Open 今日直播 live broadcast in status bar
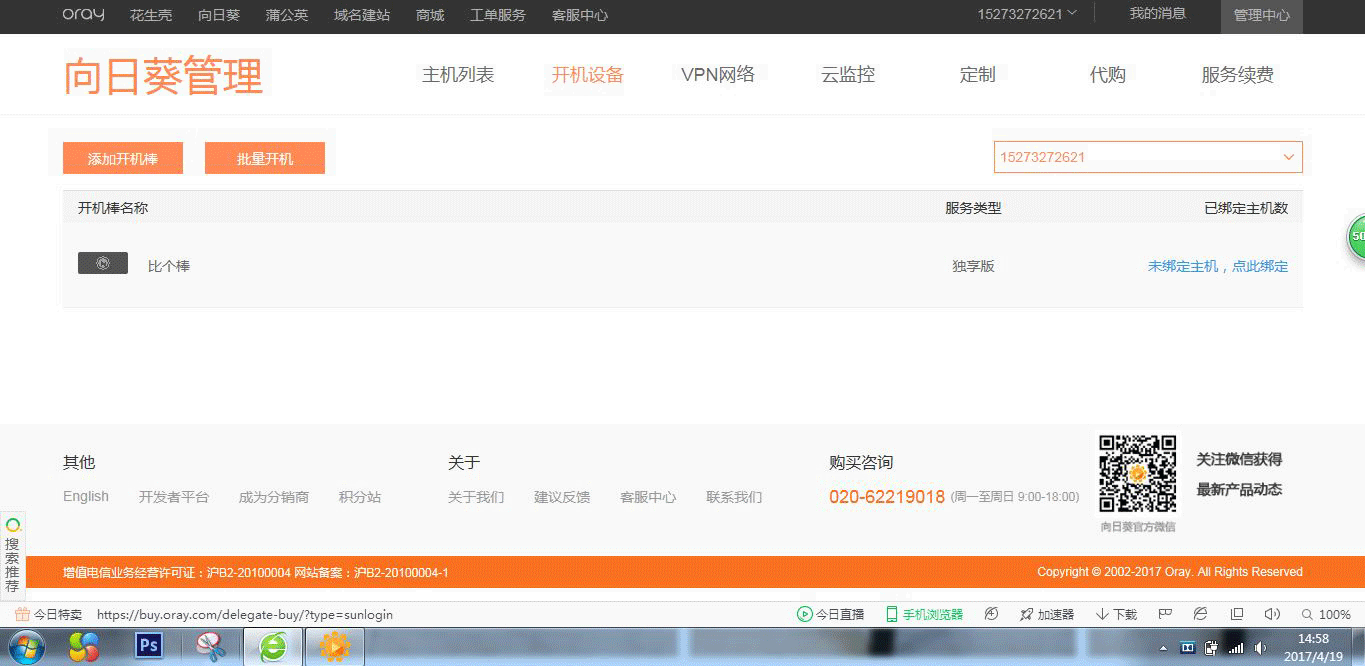Viewport: 1365px width, 666px height. pos(830,614)
